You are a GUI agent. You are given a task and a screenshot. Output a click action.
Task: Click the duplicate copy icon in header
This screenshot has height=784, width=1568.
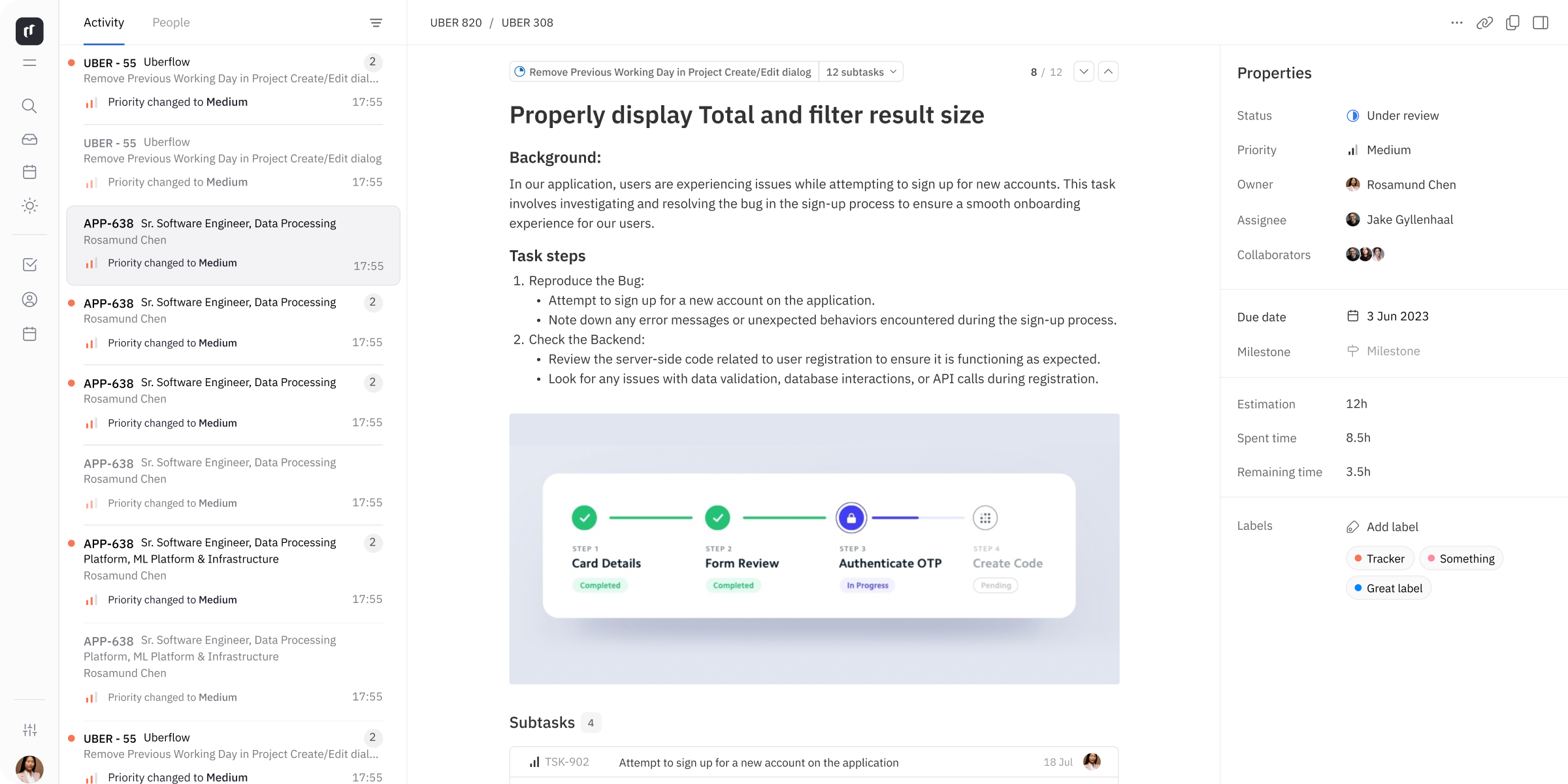coord(1512,23)
